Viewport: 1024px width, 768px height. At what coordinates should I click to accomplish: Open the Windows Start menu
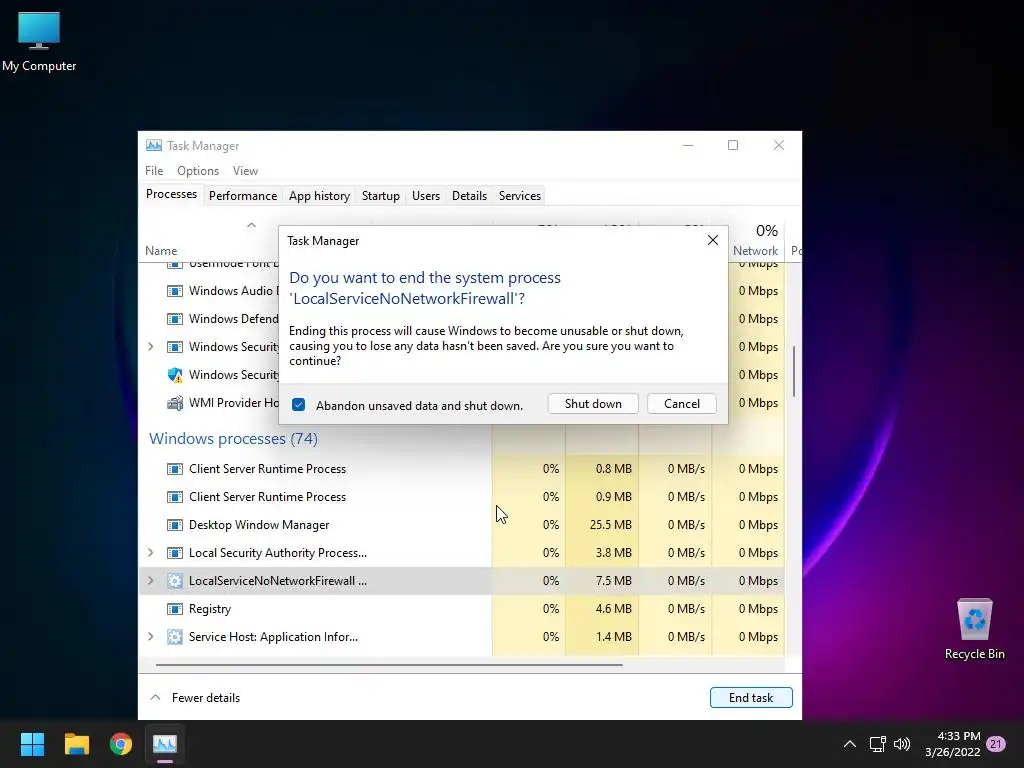32,744
